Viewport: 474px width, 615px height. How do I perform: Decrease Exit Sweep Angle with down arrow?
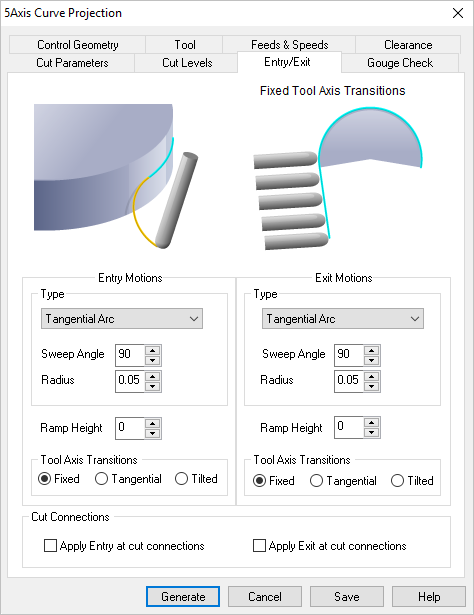tap(371, 360)
